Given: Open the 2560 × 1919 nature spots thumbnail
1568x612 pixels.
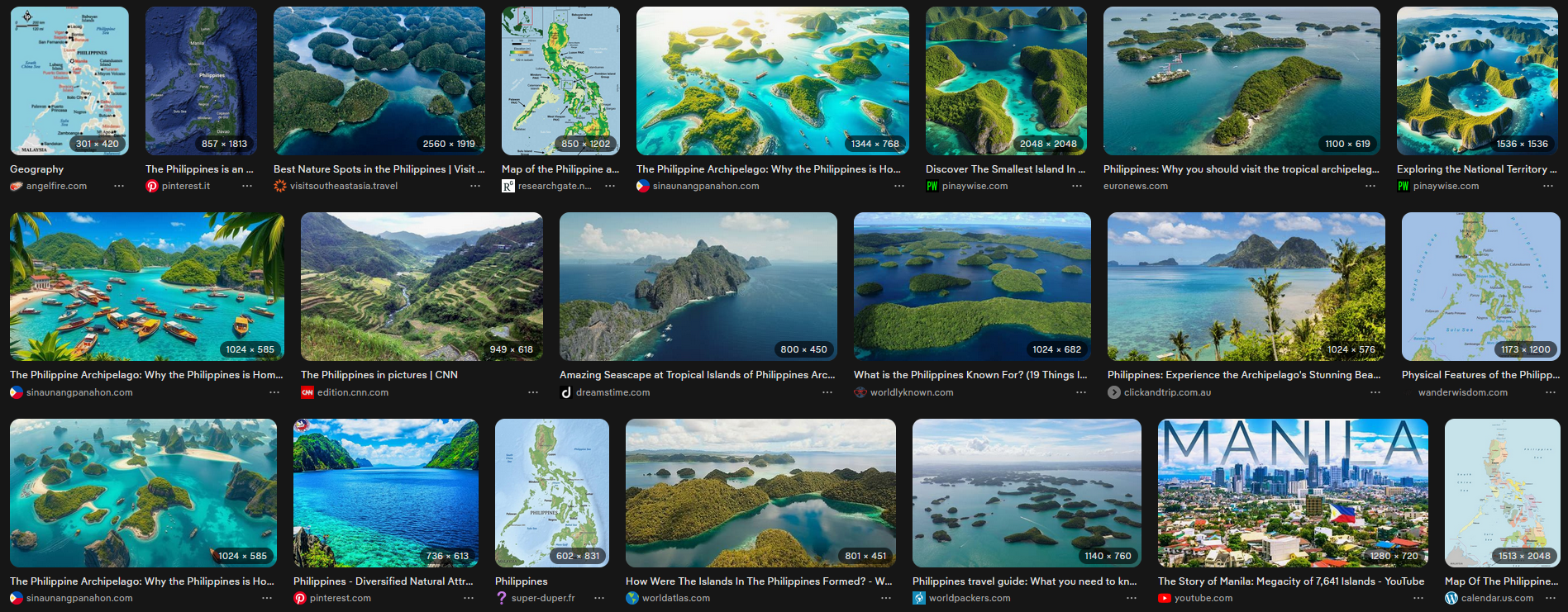Looking at the screenshot, I should (379, 81).
